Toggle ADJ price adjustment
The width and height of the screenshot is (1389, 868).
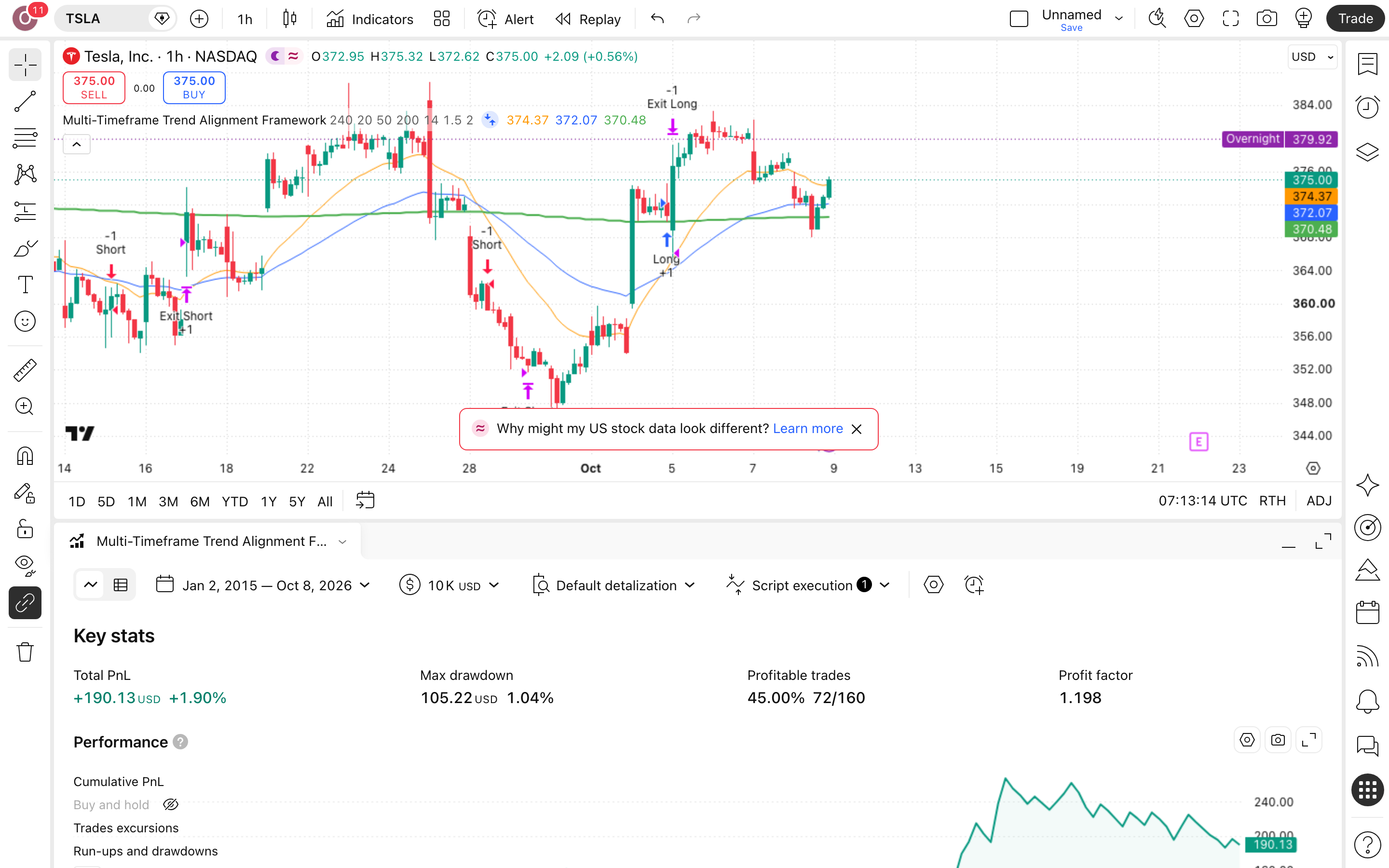[1319, 501]
